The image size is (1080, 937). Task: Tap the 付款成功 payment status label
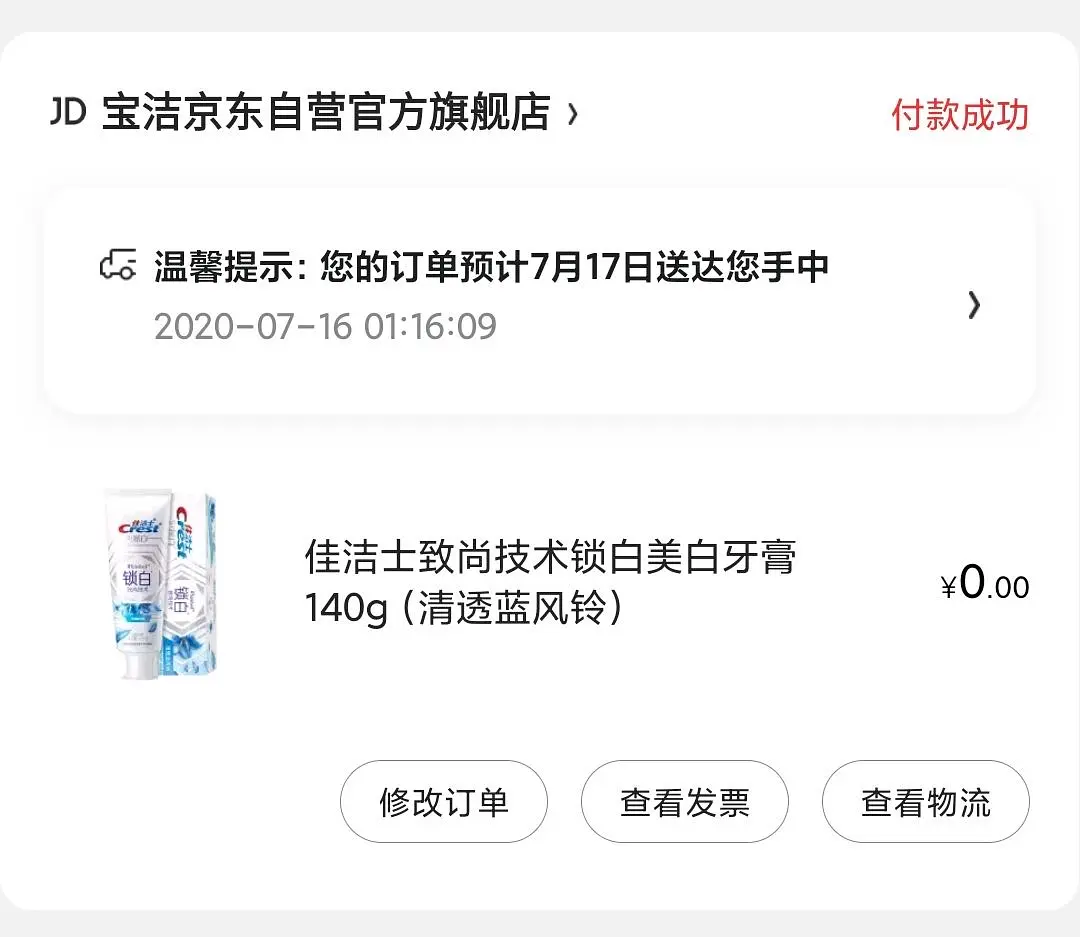coord(959,115)
